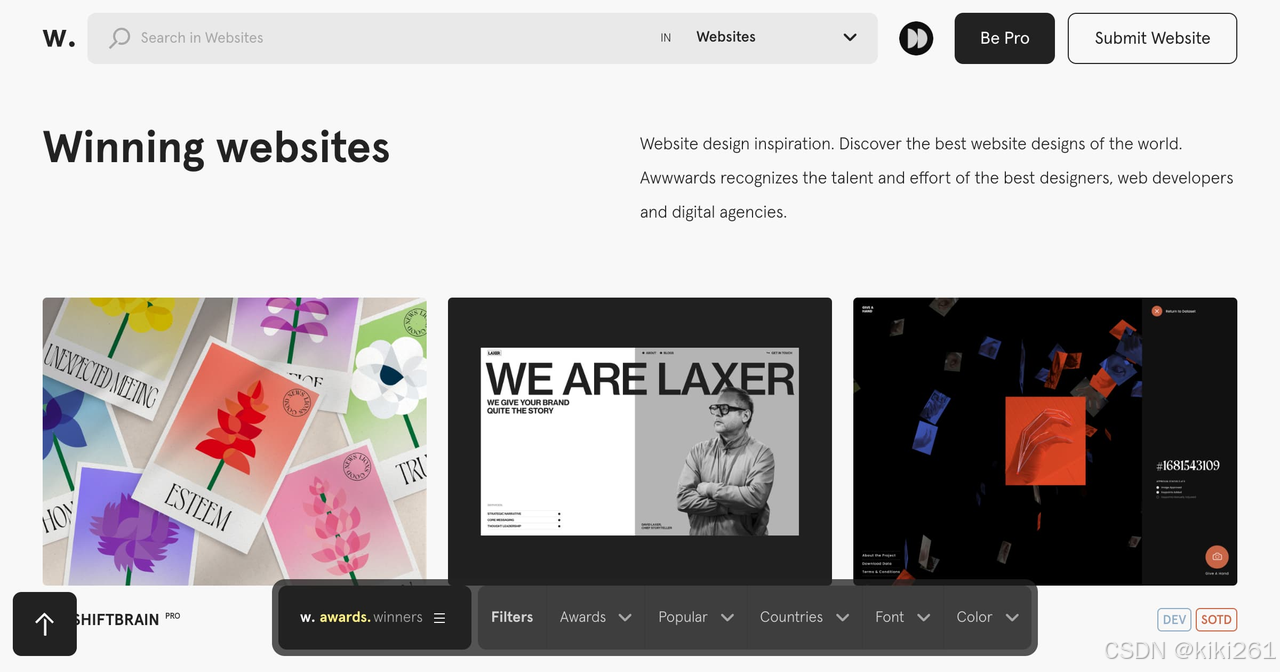The image size is (1280, 672).
Task: Open the Color filter dropdown
Action: 987,617
